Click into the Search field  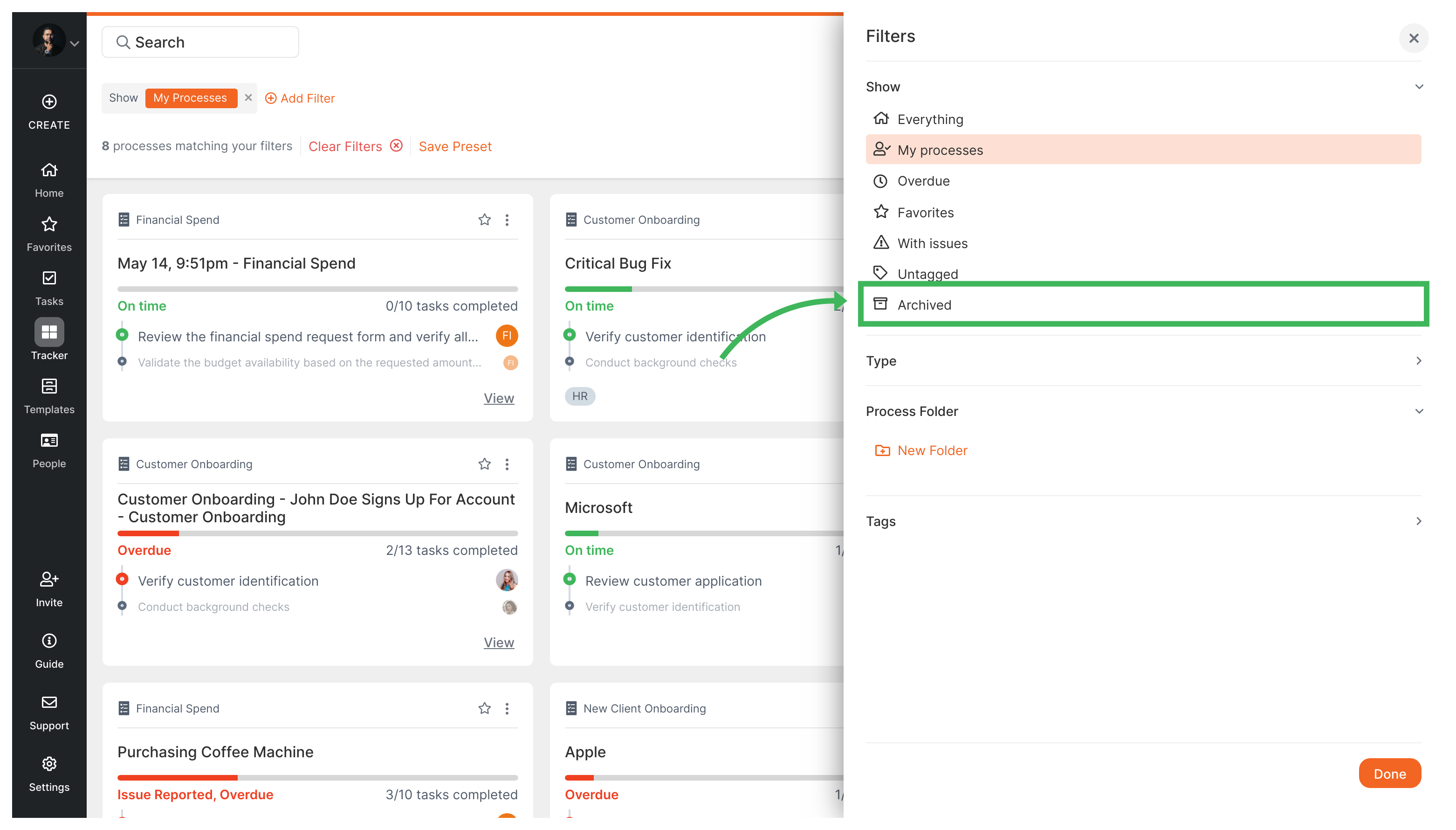click(200, 42)
